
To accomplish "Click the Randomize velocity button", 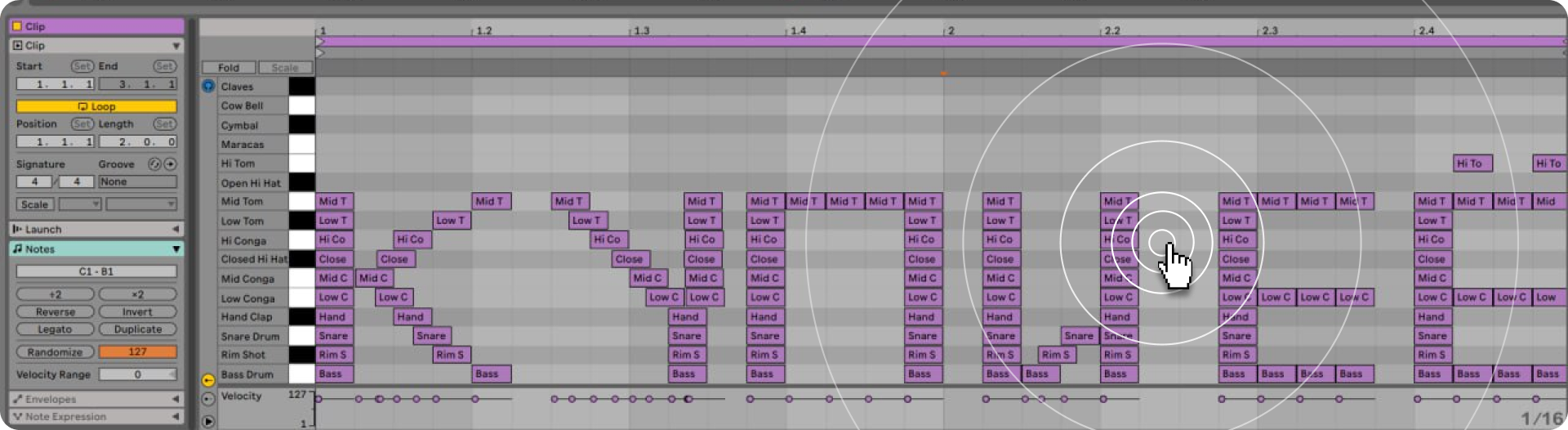I will pos(55,352).
